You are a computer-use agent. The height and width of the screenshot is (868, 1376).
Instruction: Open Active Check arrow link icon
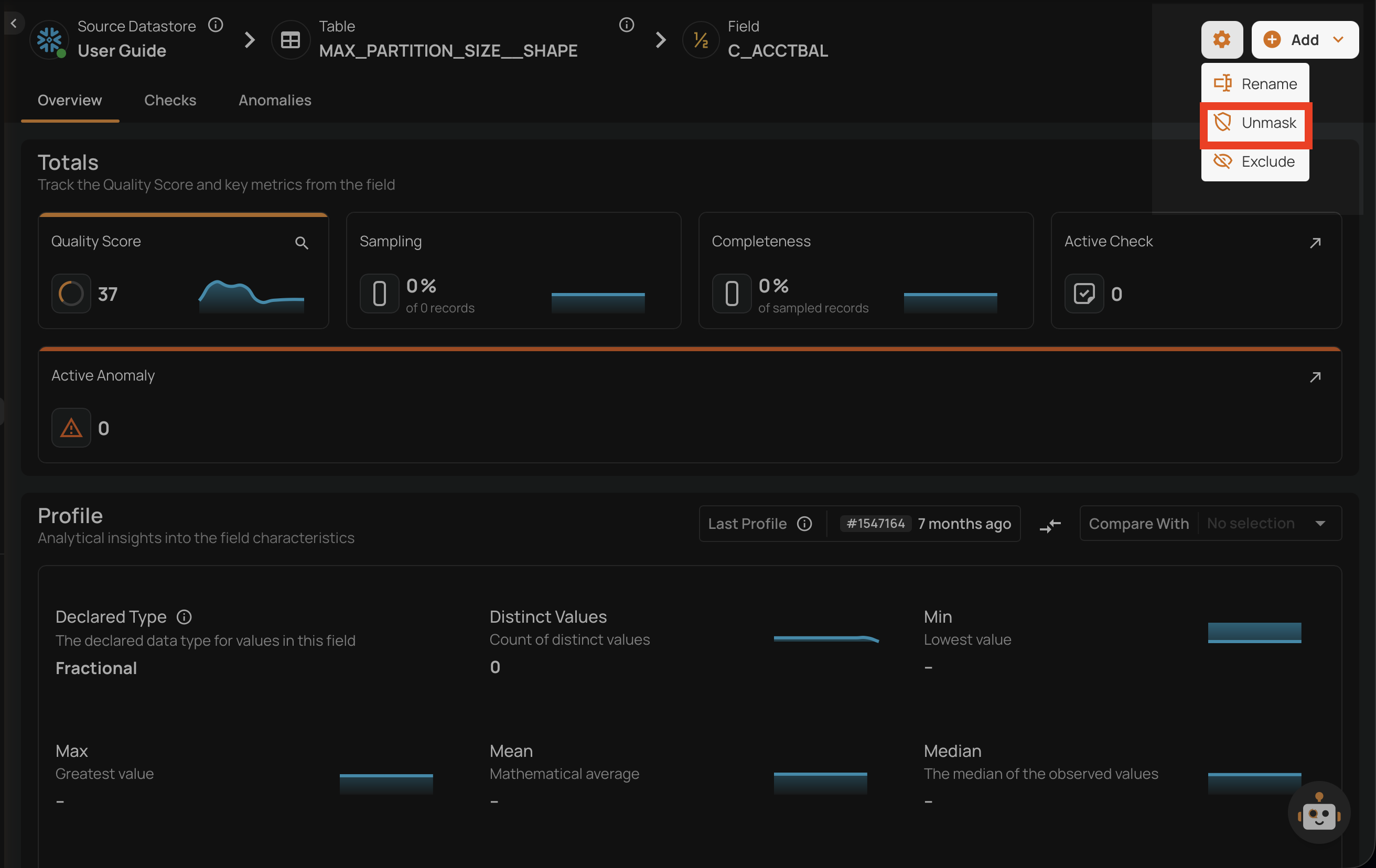pos(1315,243)
